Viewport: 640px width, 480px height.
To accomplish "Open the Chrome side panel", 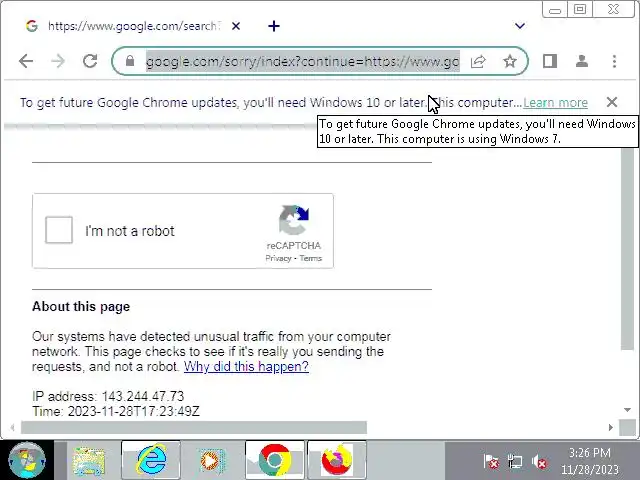I will coord(550,61).
